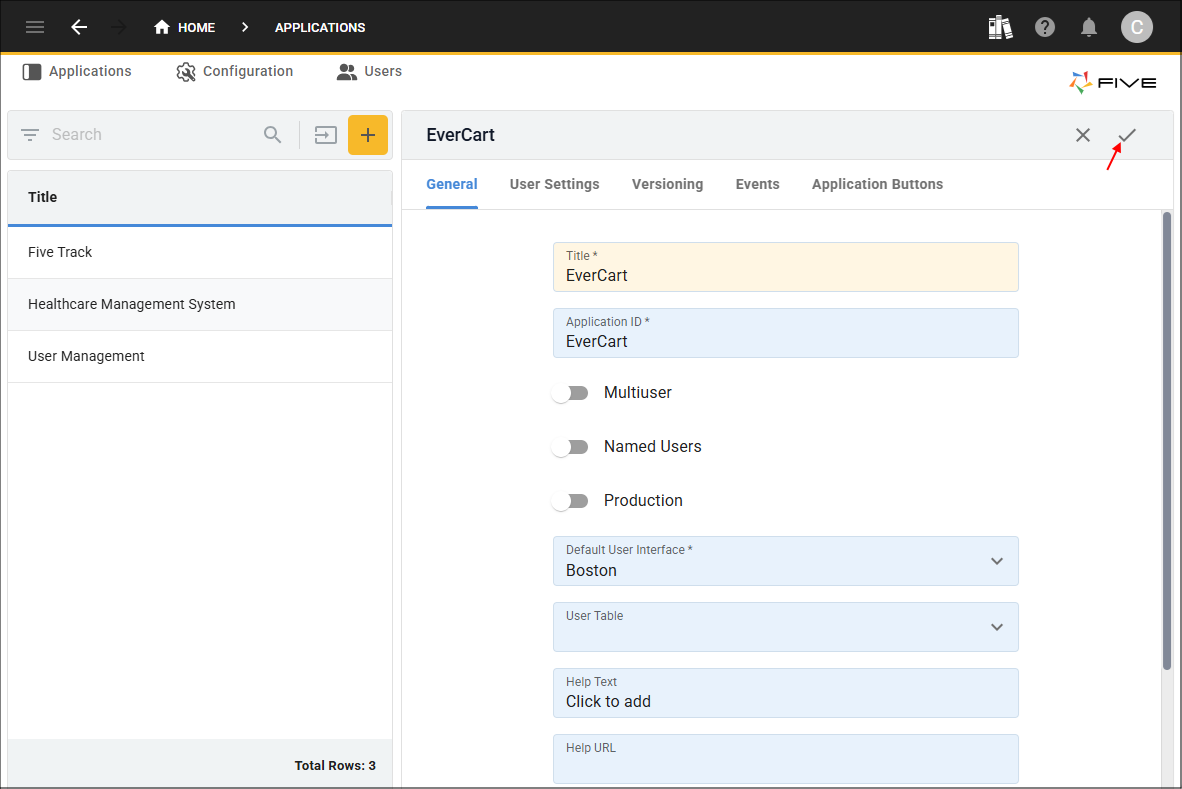The width and height of the screenshot is (1182, 789).
Task: Open the help question mark icon
Action: (1045, 27)
